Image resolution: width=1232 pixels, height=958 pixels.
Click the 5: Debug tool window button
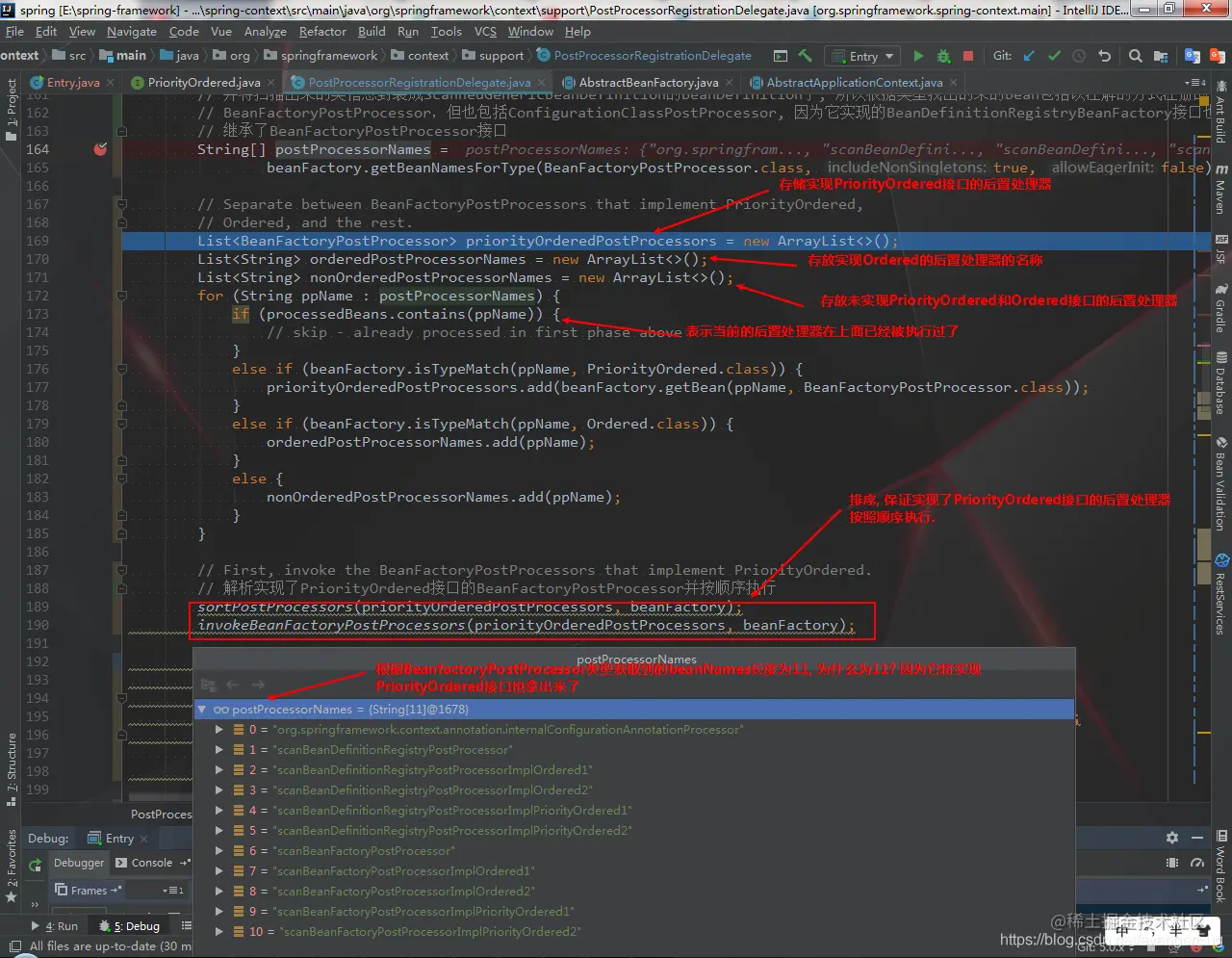[x=130, y=926]
